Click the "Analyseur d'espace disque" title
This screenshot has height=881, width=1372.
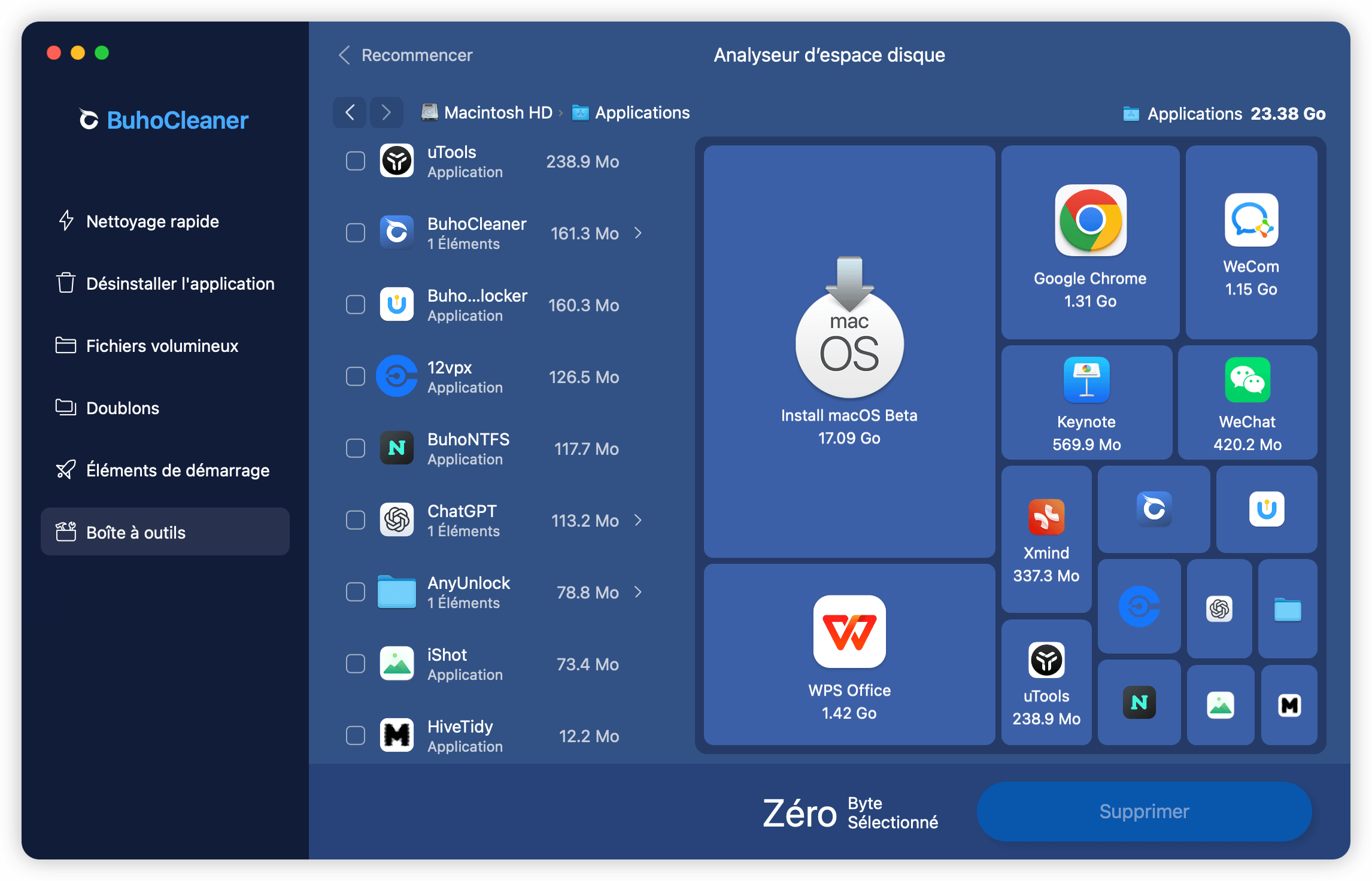[829, 55]
